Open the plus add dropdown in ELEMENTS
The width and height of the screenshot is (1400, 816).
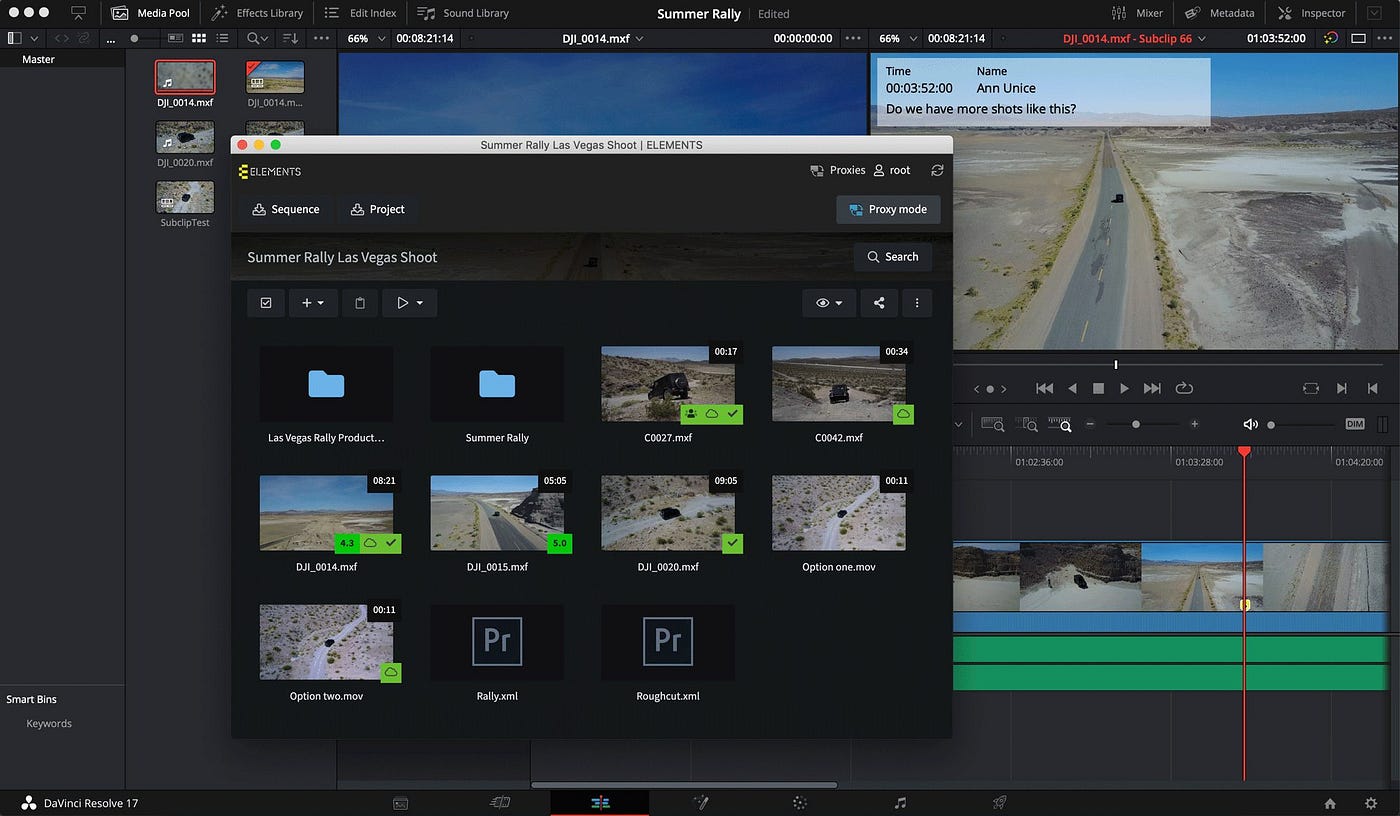coord(313,303)
